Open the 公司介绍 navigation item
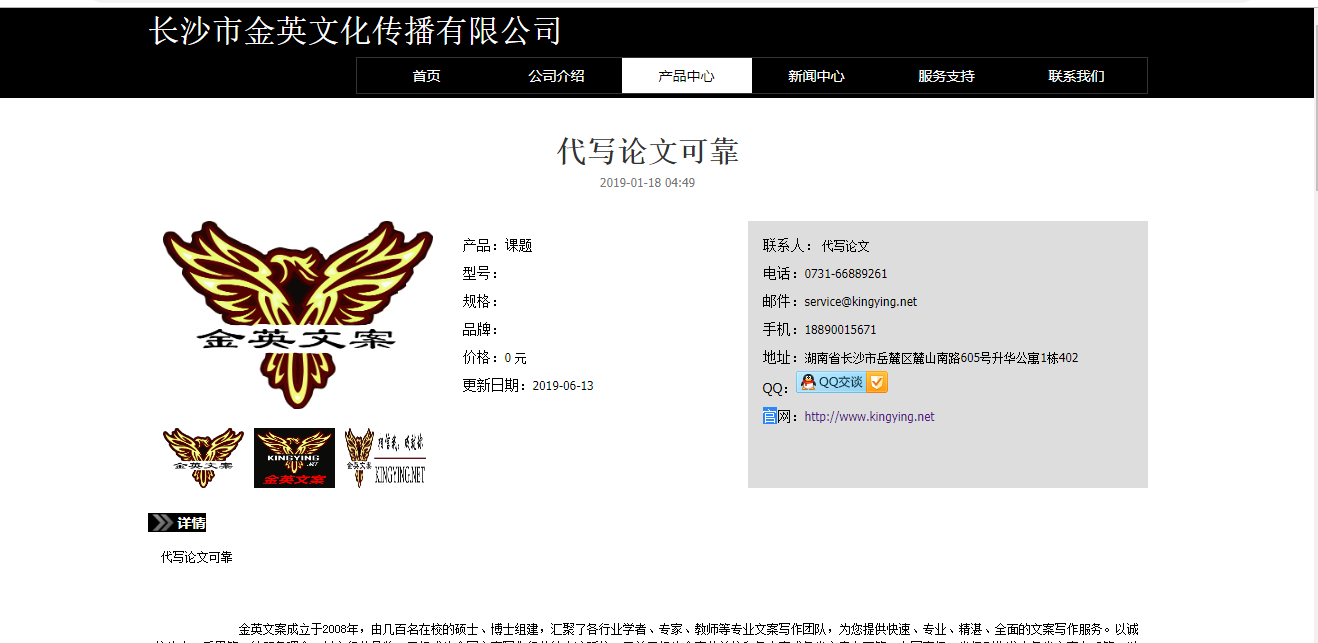 [556, 76]
